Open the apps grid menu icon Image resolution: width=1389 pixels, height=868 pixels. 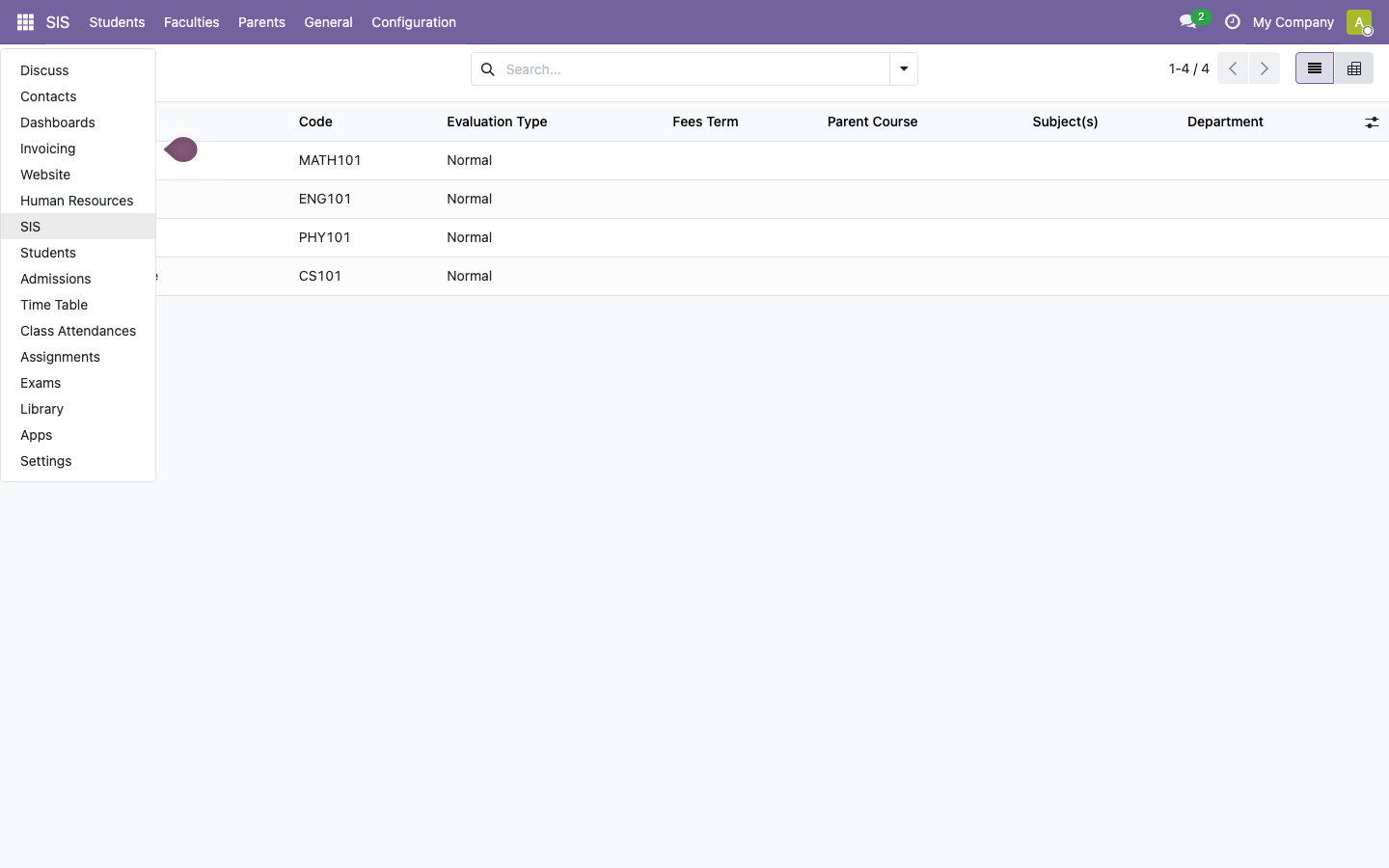coord(25,22)
